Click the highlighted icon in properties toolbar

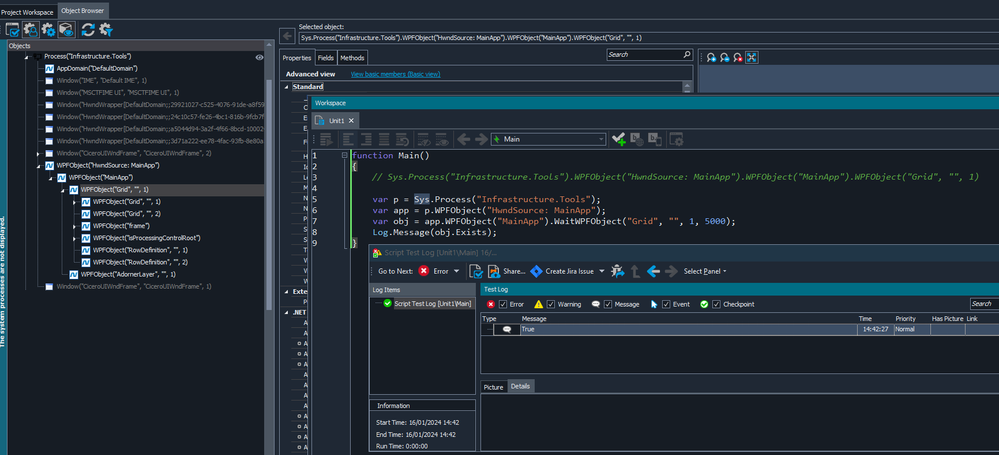751,58
